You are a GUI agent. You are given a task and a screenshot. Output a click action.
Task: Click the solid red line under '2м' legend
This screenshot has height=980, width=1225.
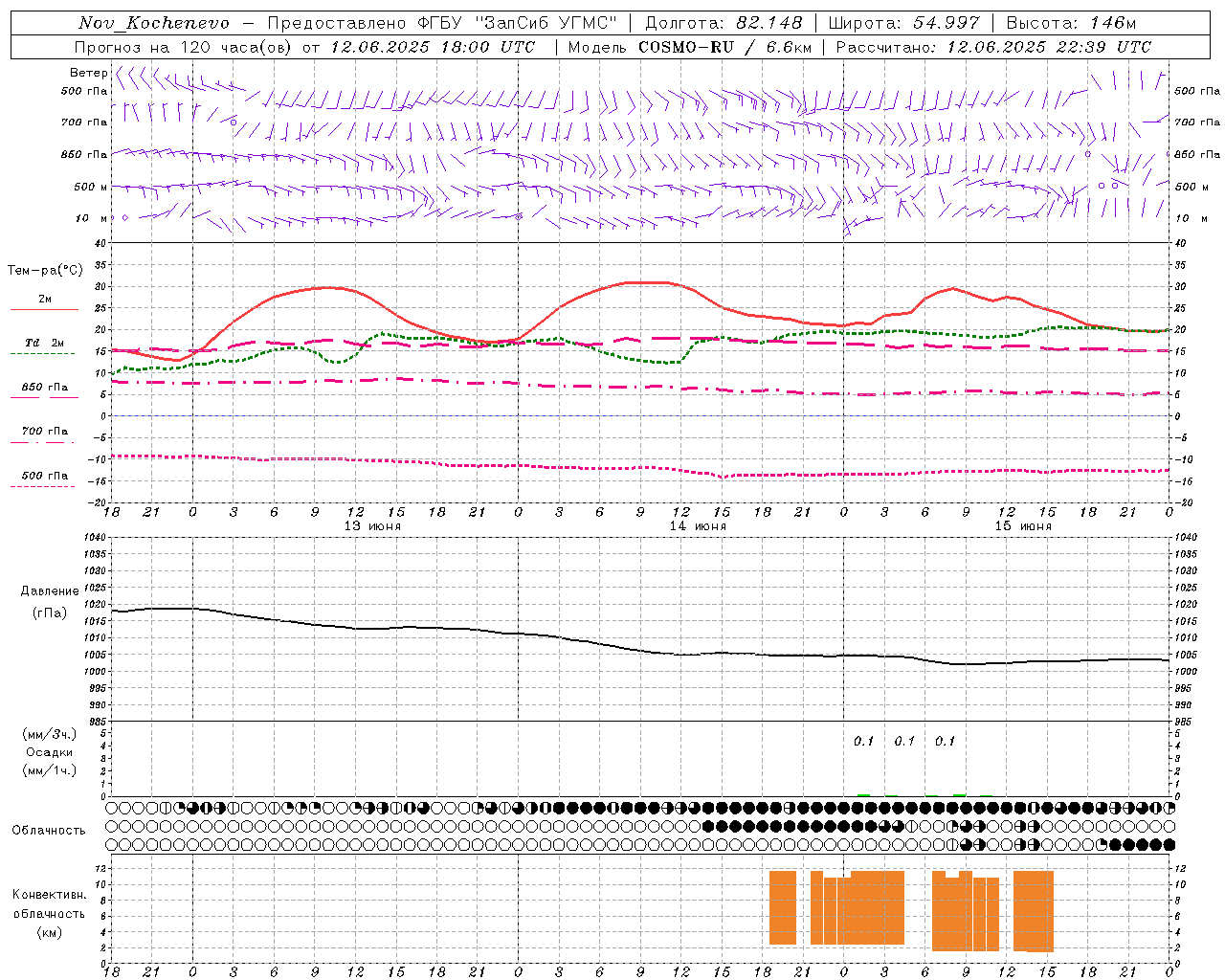[x=45, y=310]
